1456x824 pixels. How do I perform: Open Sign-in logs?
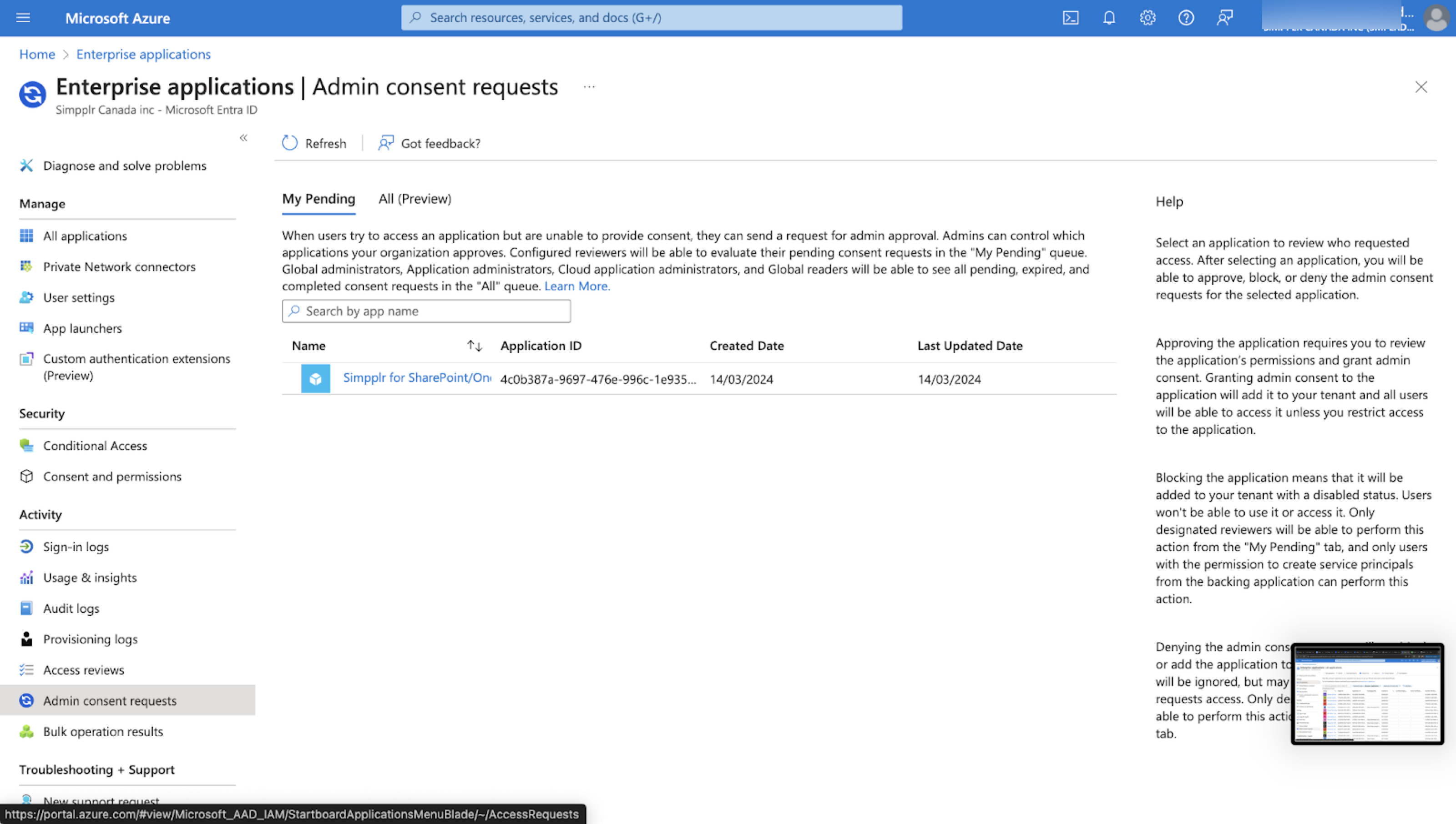tap(76, 547)
